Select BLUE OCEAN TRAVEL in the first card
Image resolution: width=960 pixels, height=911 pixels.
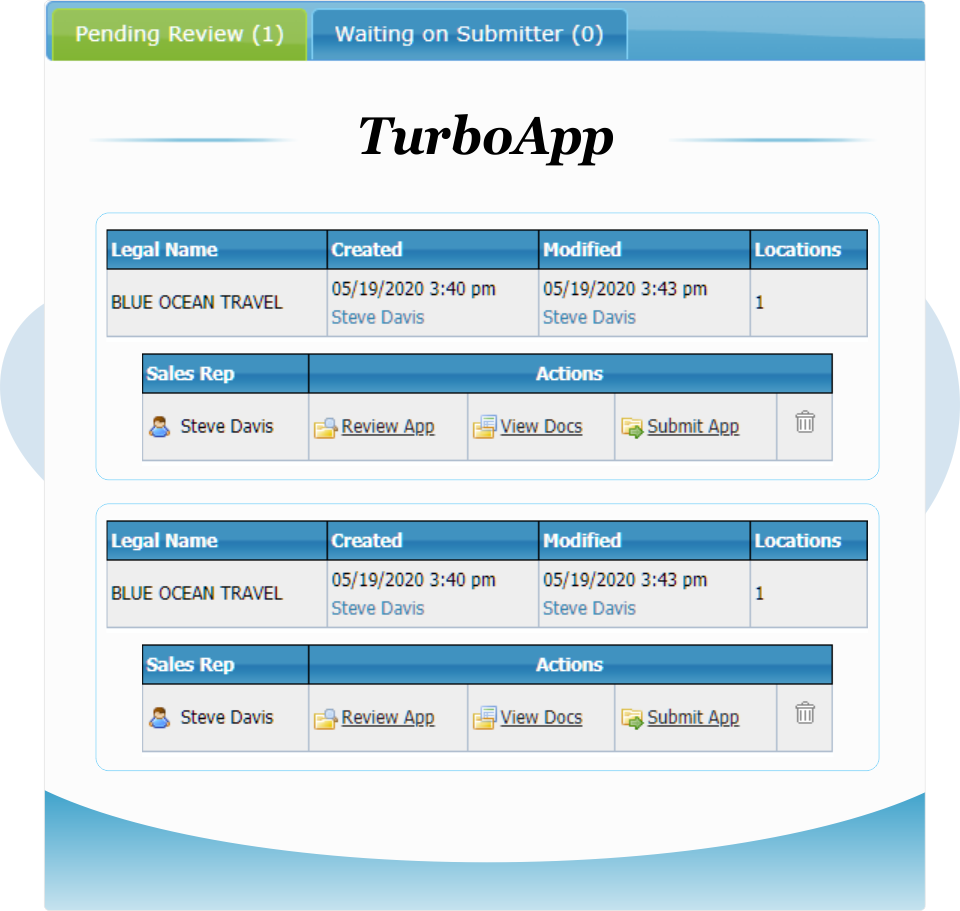pos(197,302)
